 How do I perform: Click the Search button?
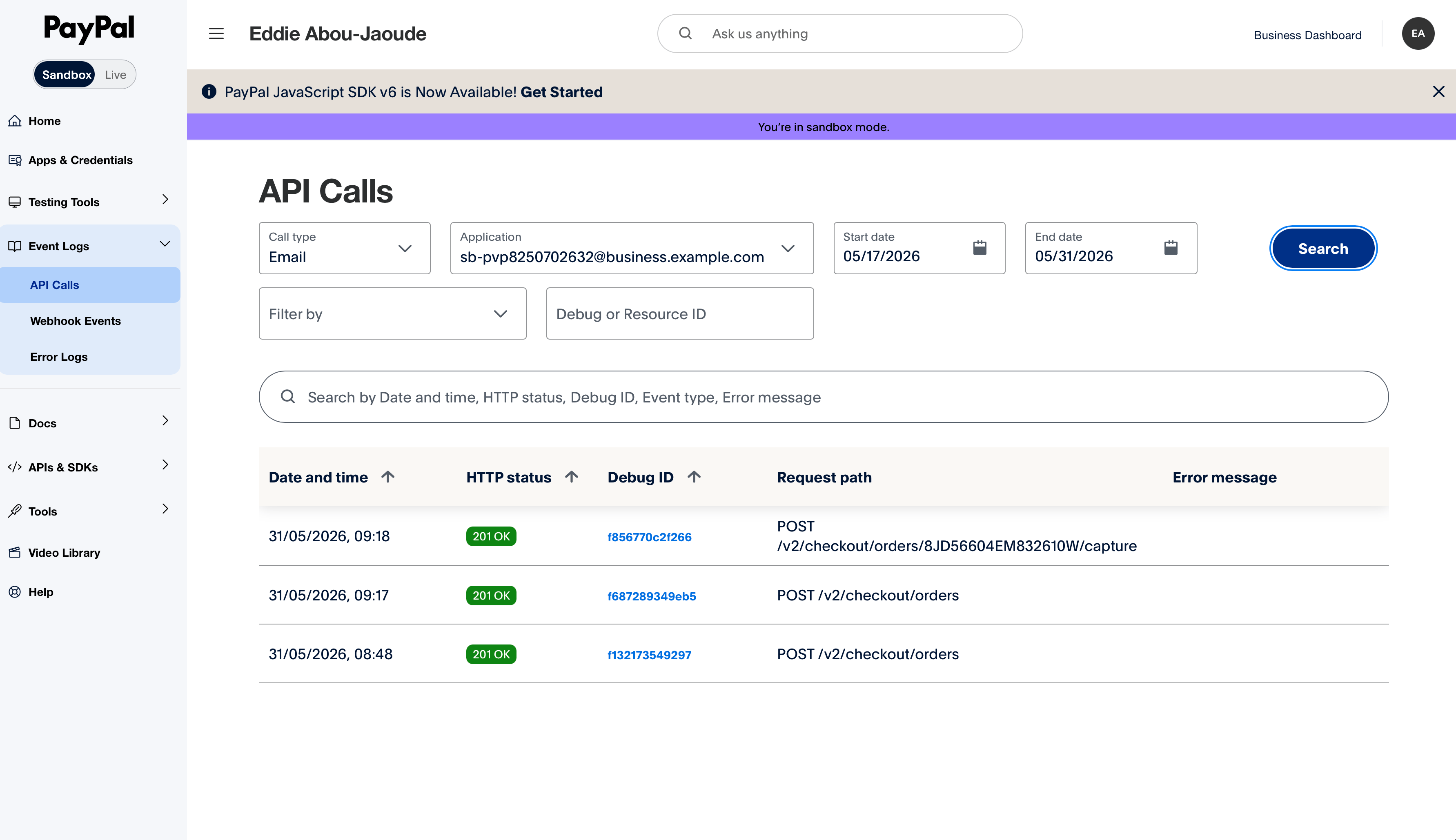click(1323, 248)
